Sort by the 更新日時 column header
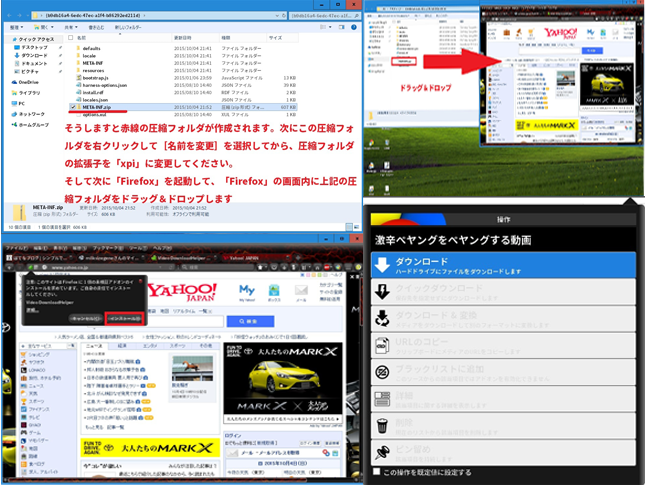The width and height of the screenshot is (646, 485). click(x=182, y=38)
